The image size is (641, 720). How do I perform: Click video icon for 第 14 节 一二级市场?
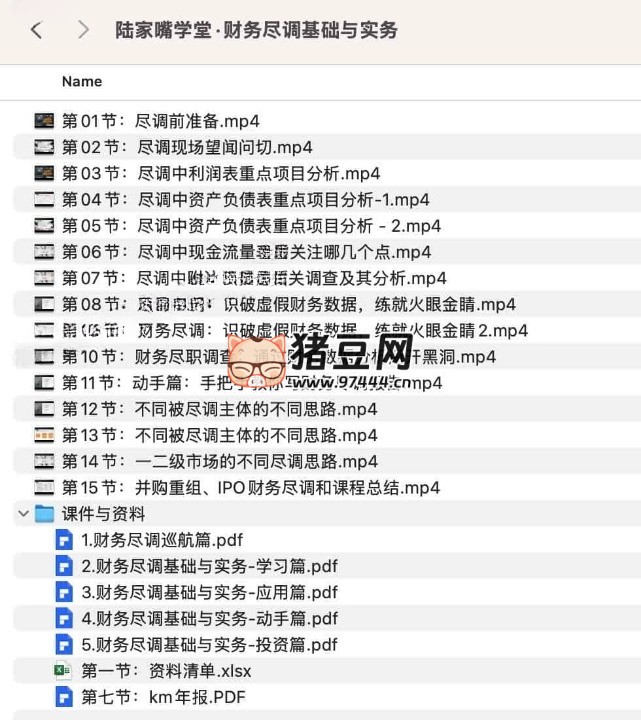(44, 461)
